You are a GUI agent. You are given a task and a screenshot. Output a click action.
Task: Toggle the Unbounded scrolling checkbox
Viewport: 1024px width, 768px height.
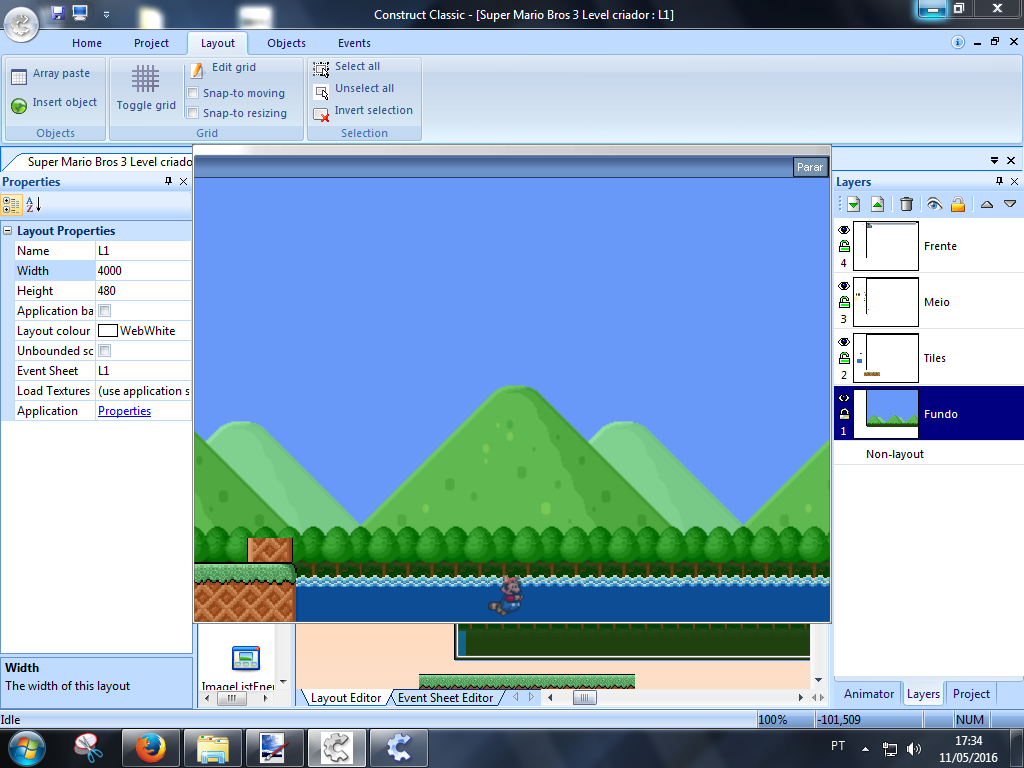pos(104,351)
